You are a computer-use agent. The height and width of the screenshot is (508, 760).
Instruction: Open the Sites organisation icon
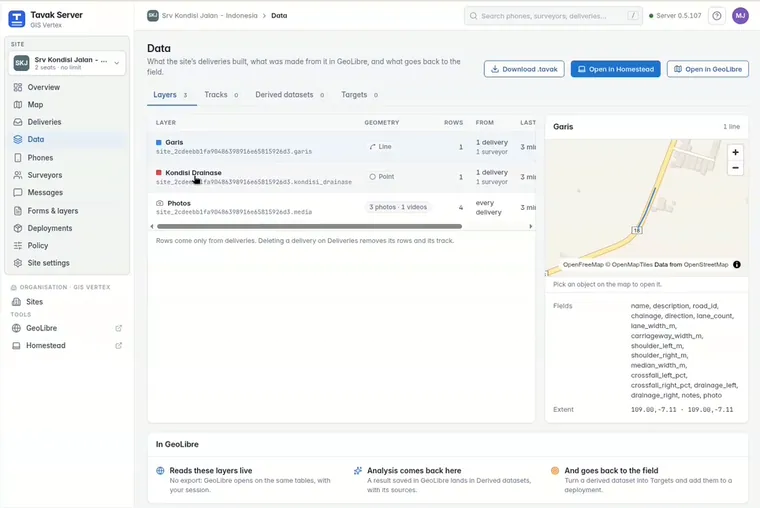coord(16,302)
